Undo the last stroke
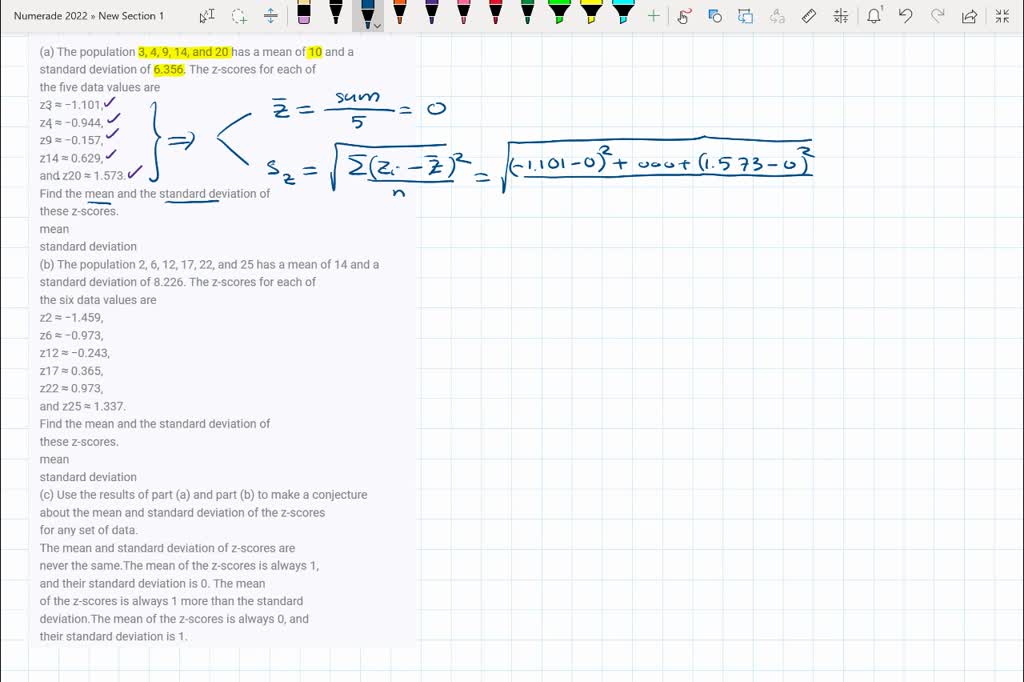The height and width of the screenshot is (682, 1024). (x=907, y=15)
